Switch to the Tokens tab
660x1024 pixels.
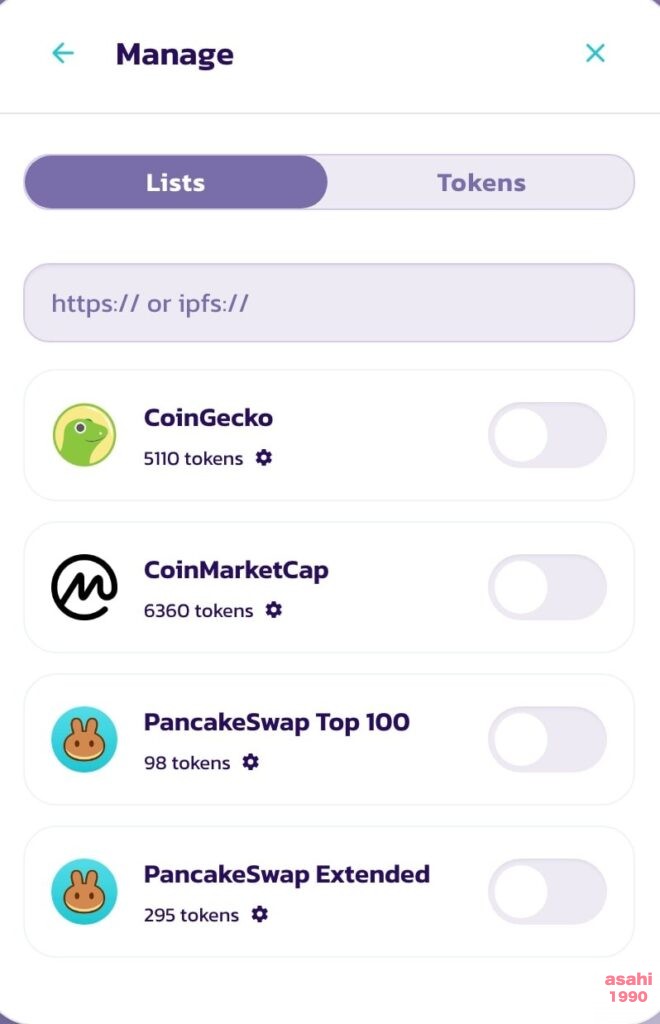[x=481, y=182]
